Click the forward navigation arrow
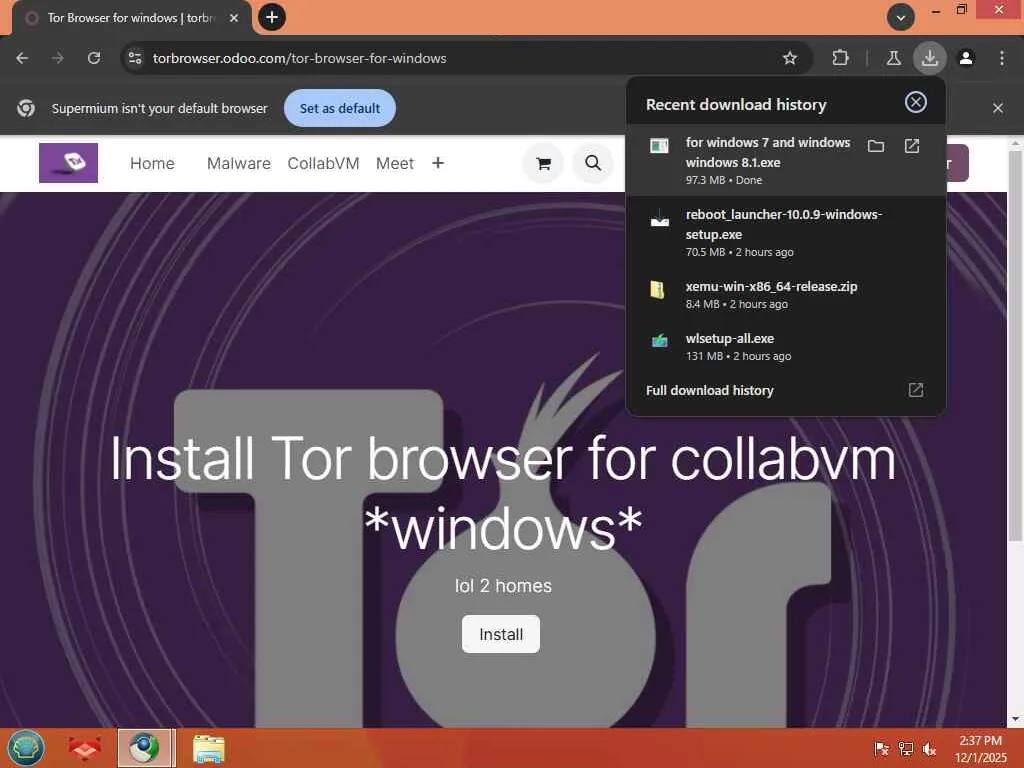 (57, 58)
